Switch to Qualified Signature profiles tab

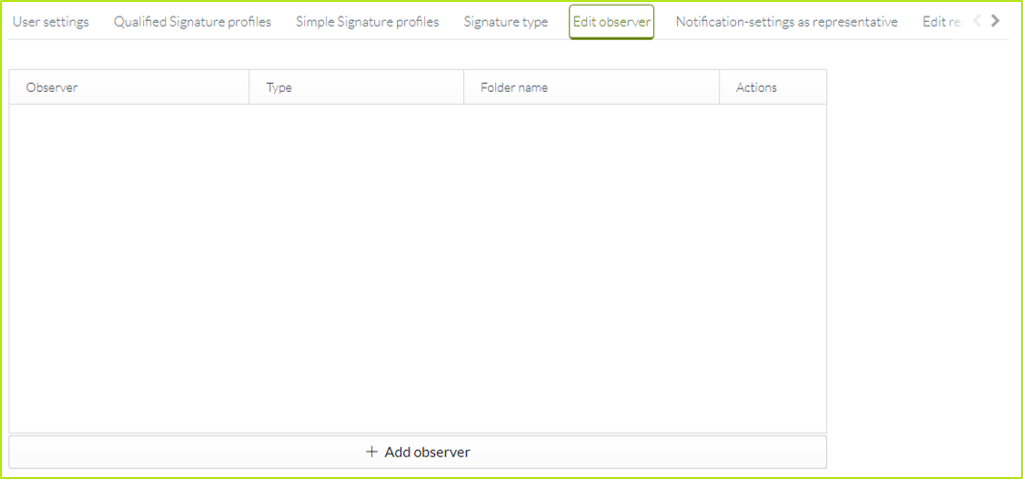192,22
